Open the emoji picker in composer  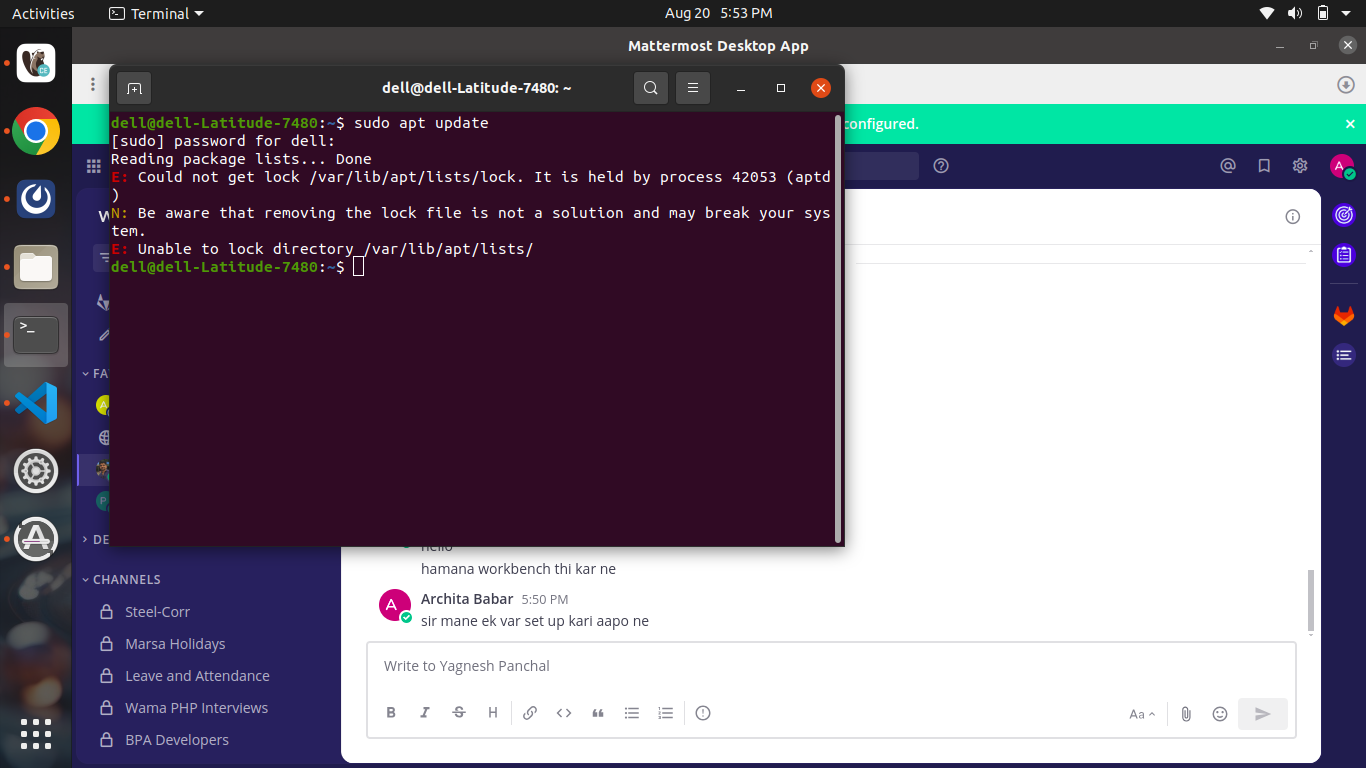point(1220,714)
